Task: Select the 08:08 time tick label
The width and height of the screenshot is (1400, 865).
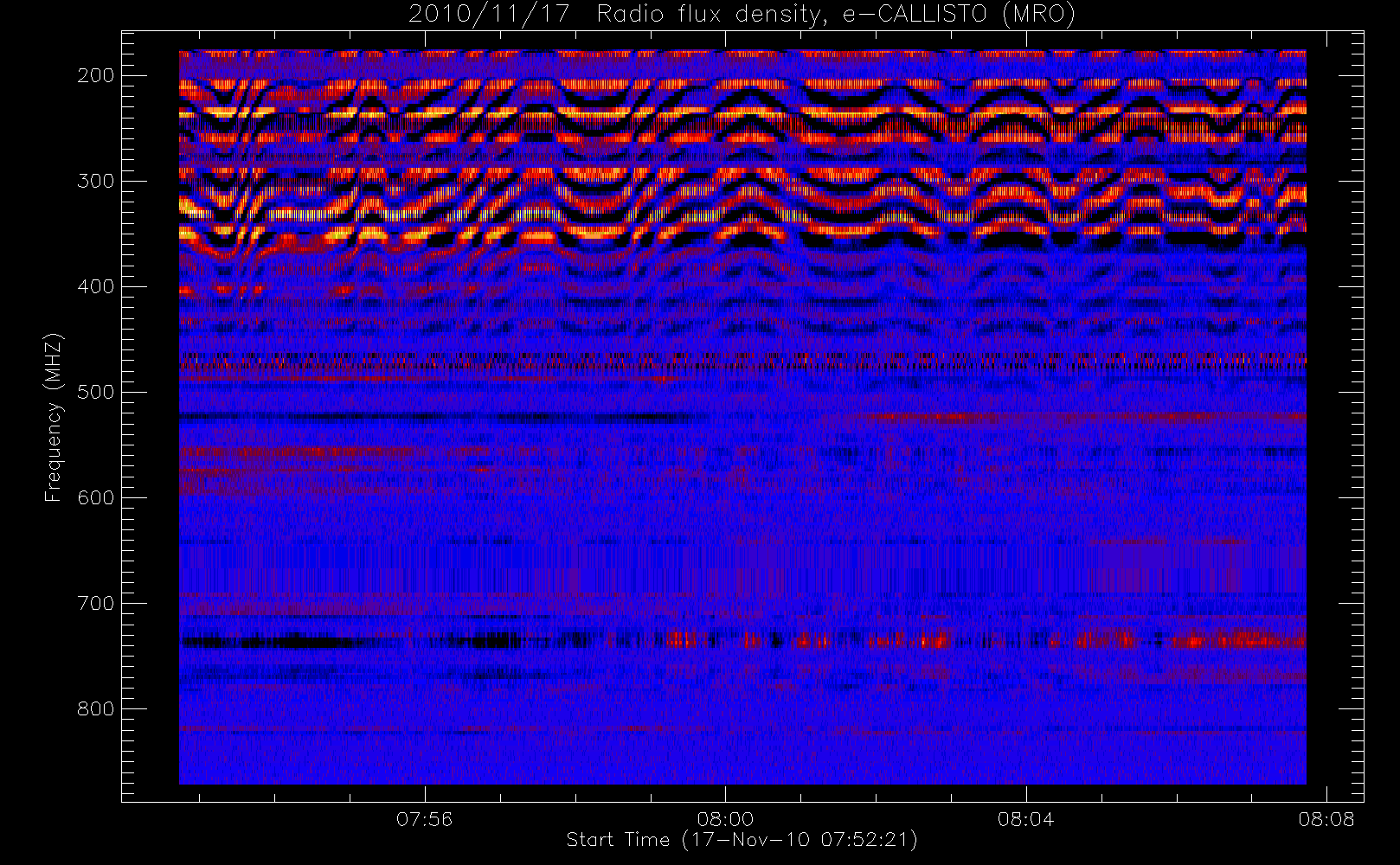Action: (1326, 819)
